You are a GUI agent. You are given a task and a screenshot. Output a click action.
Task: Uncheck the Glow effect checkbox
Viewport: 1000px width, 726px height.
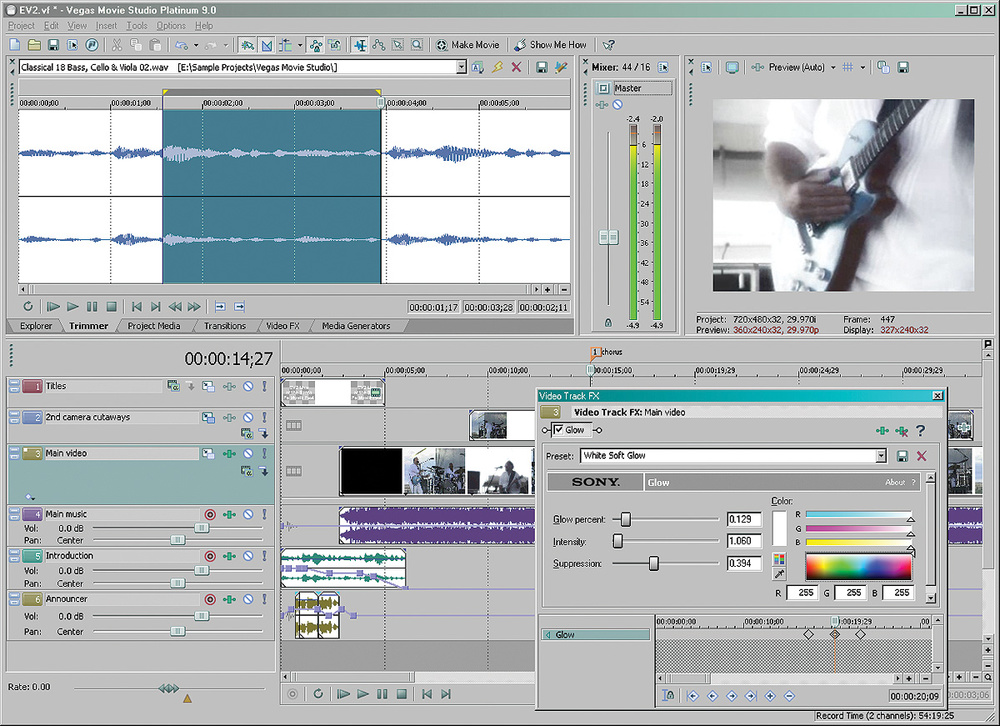[558, 430]
